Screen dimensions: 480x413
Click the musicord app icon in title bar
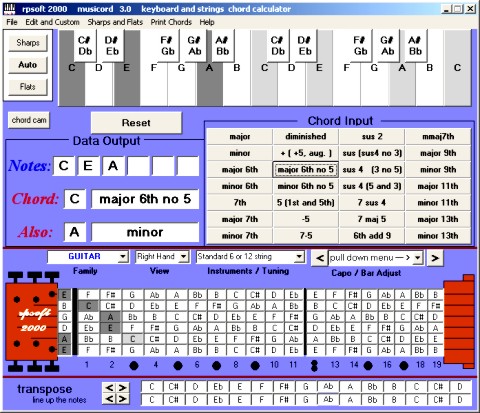10,9
